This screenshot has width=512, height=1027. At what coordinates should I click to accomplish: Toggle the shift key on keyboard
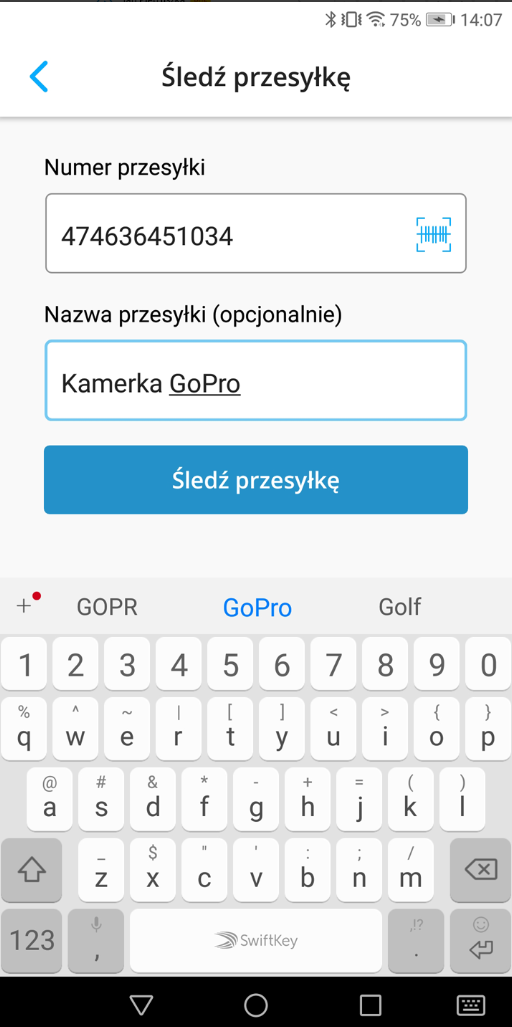31,870
